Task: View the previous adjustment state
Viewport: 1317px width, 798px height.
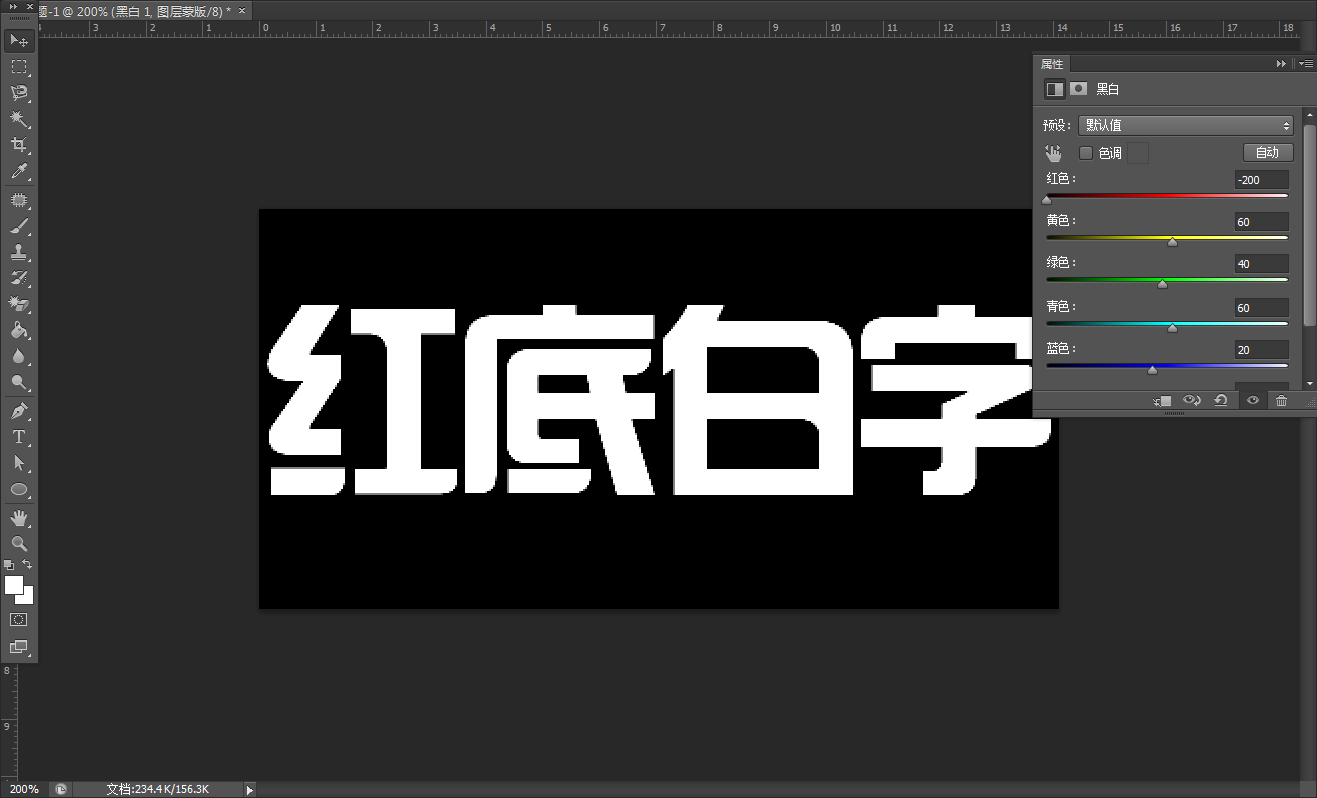Action: pos(1191,400)
